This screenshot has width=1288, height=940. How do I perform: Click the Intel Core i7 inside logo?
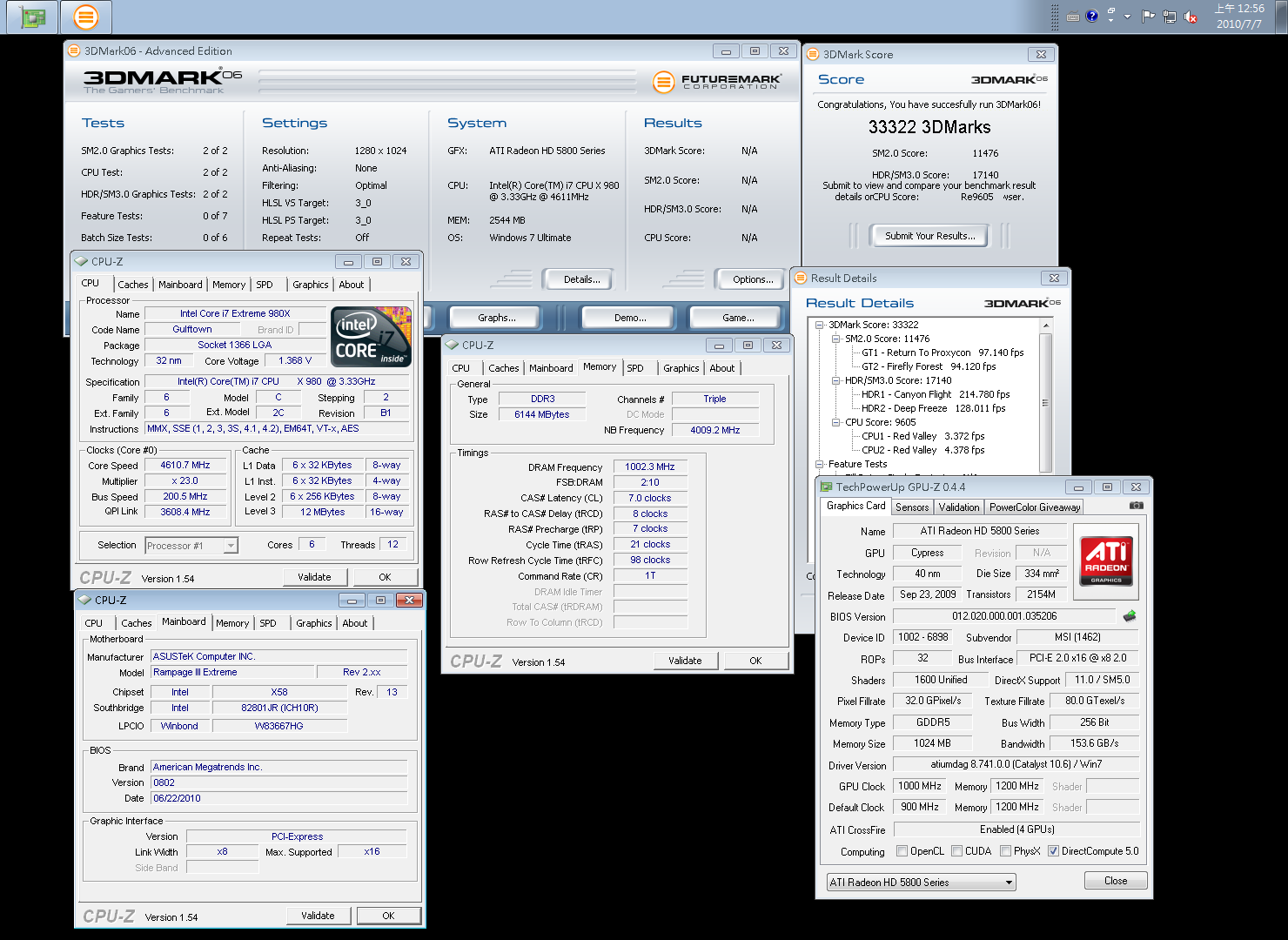(x=372, y=337)
